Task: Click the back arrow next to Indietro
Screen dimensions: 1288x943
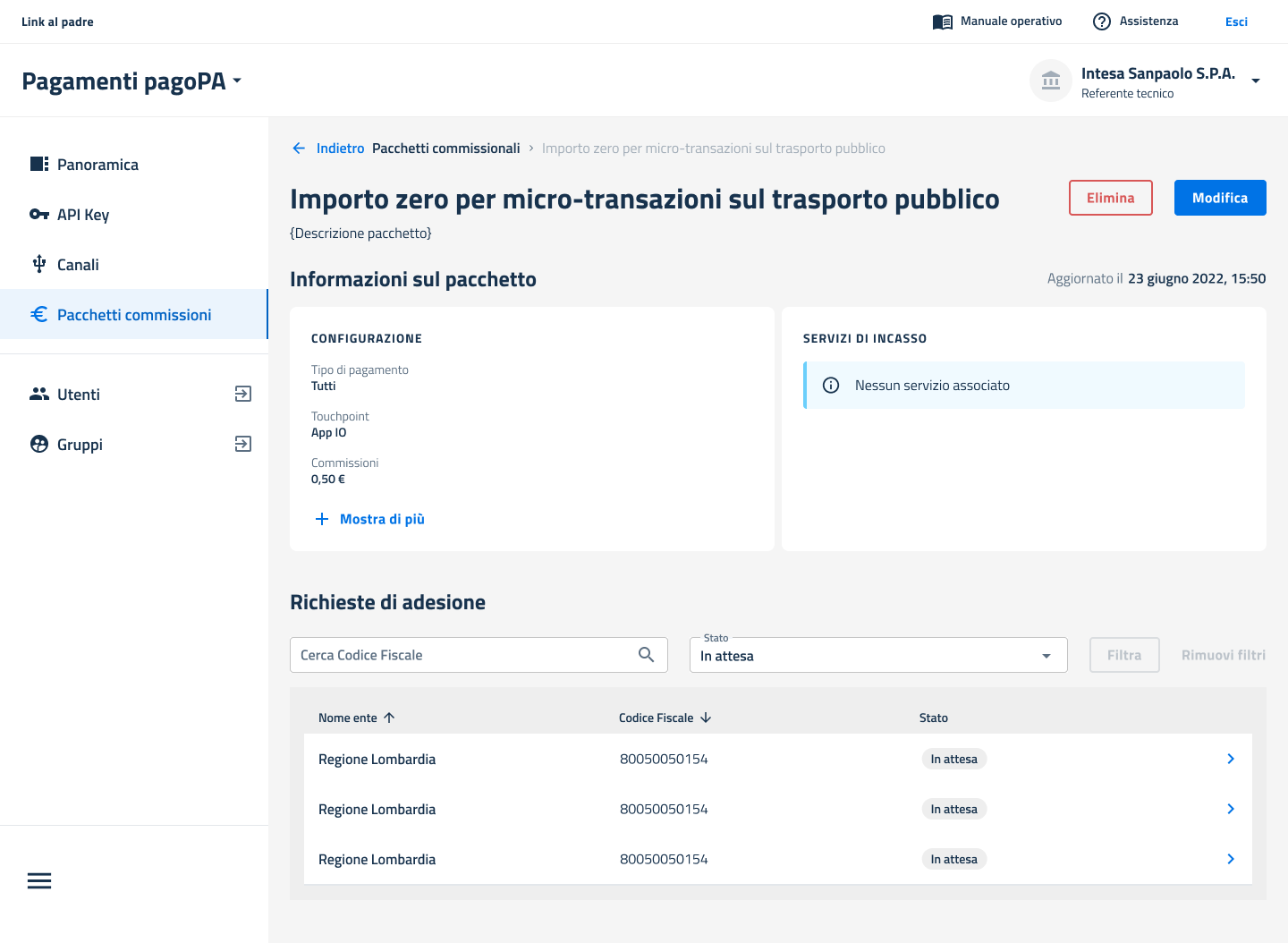Action: (299, 149)
